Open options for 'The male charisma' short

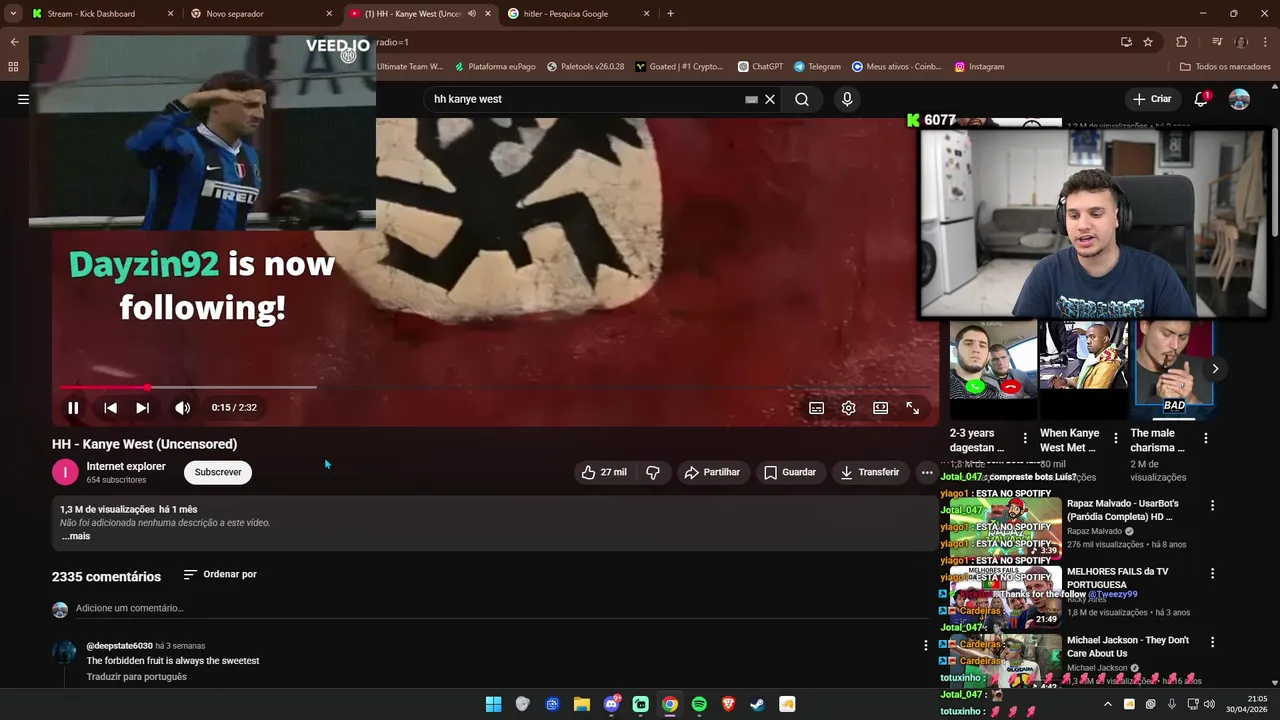1206,438
